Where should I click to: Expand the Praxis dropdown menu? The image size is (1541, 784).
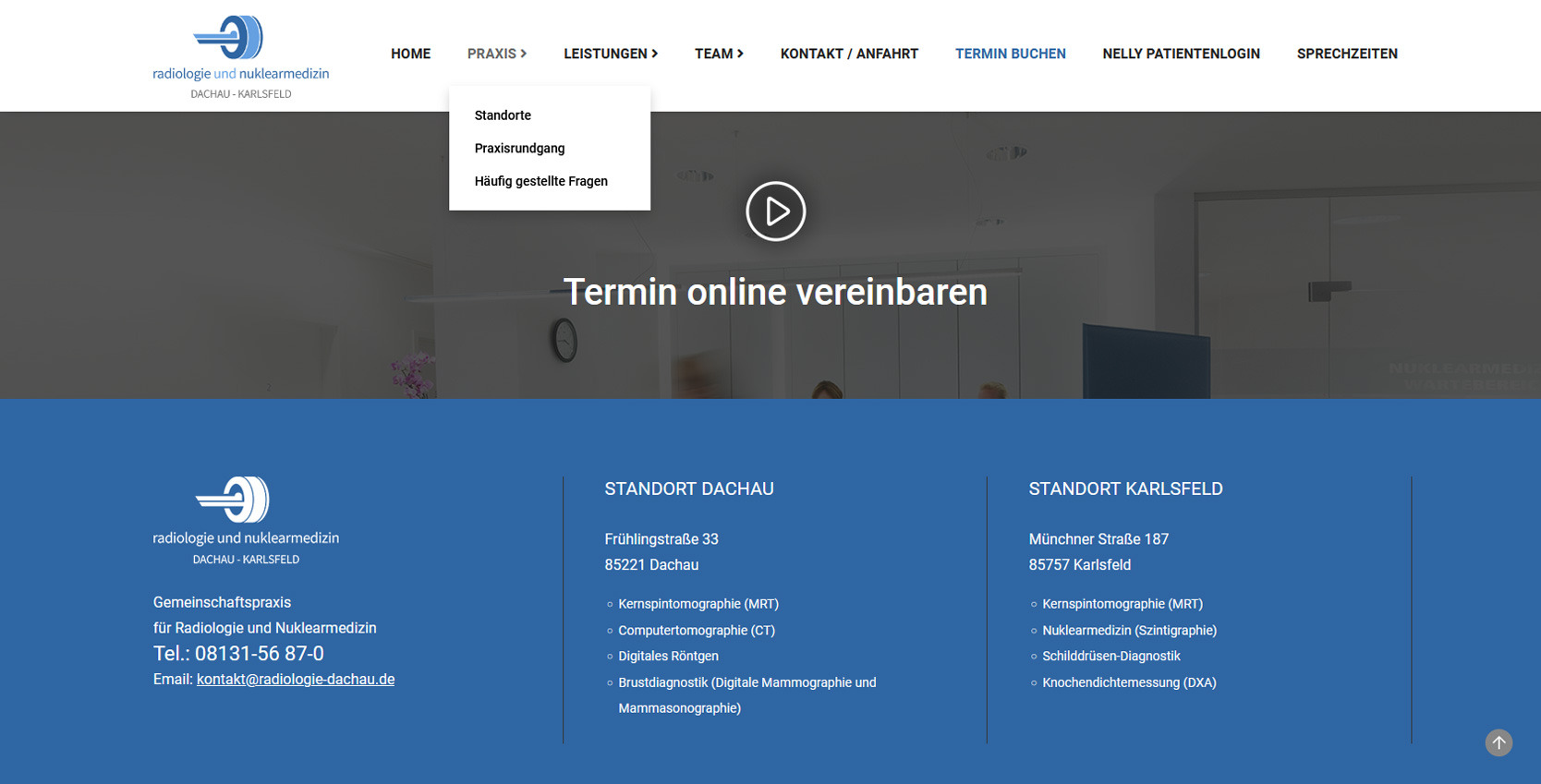click(x=496, y=54)
